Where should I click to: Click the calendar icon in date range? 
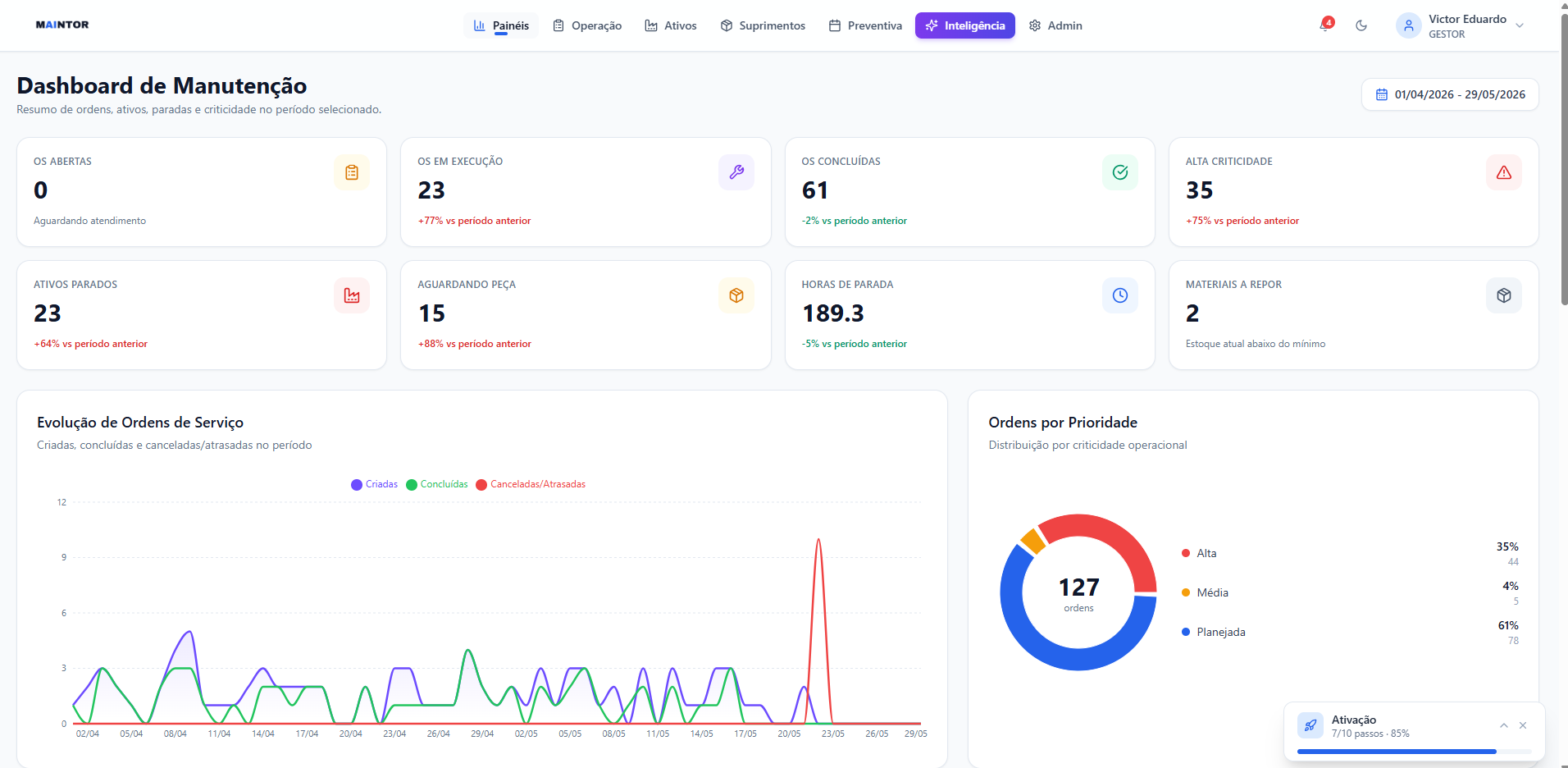tap(1382, 94)
